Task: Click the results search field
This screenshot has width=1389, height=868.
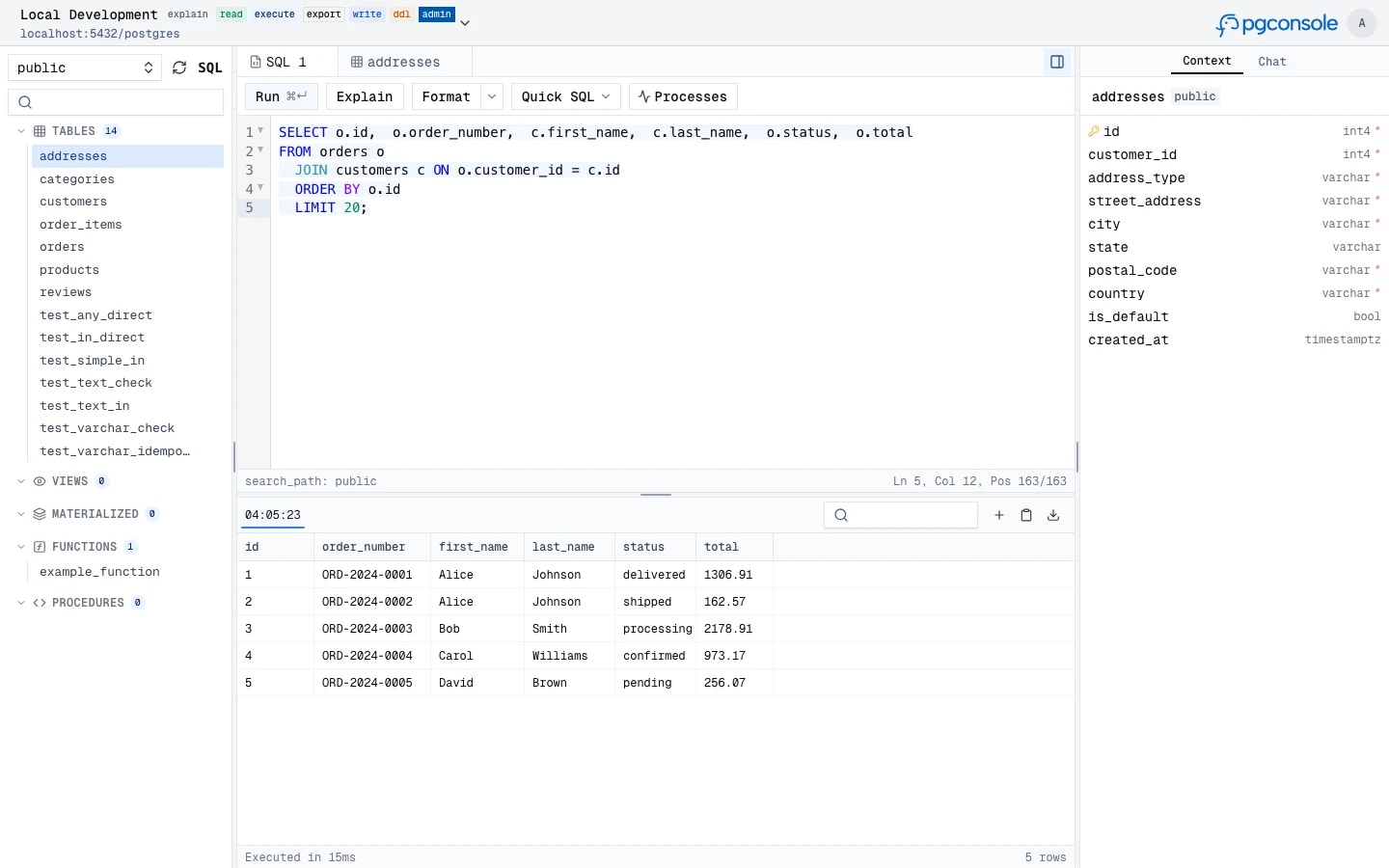Action: pyautogui.click(x=901, y=515)
